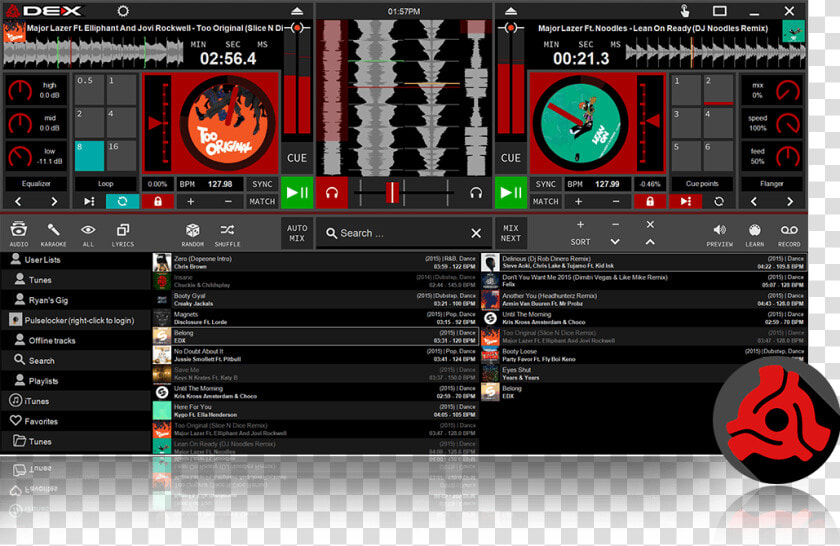Sync the right deck tempo
Image resolution: width=840 pixels, height=546 pixels.
point(545,184)
